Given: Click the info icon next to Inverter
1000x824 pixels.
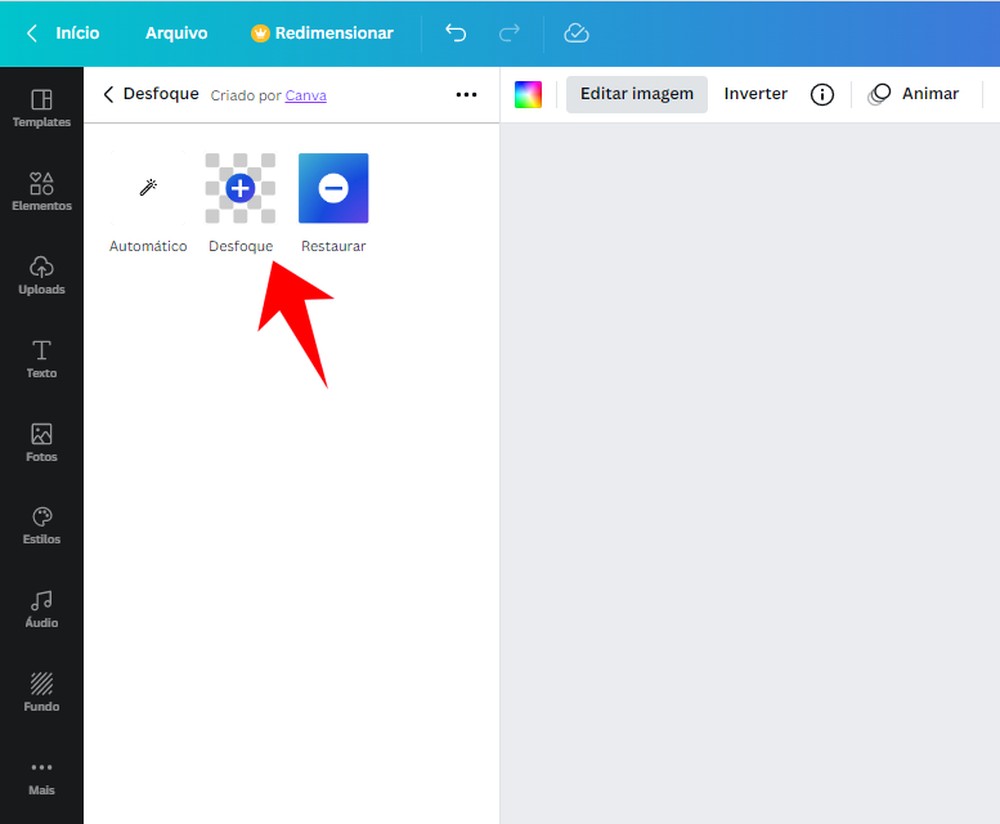Looking at the screenshot, I should coord(822,94).
